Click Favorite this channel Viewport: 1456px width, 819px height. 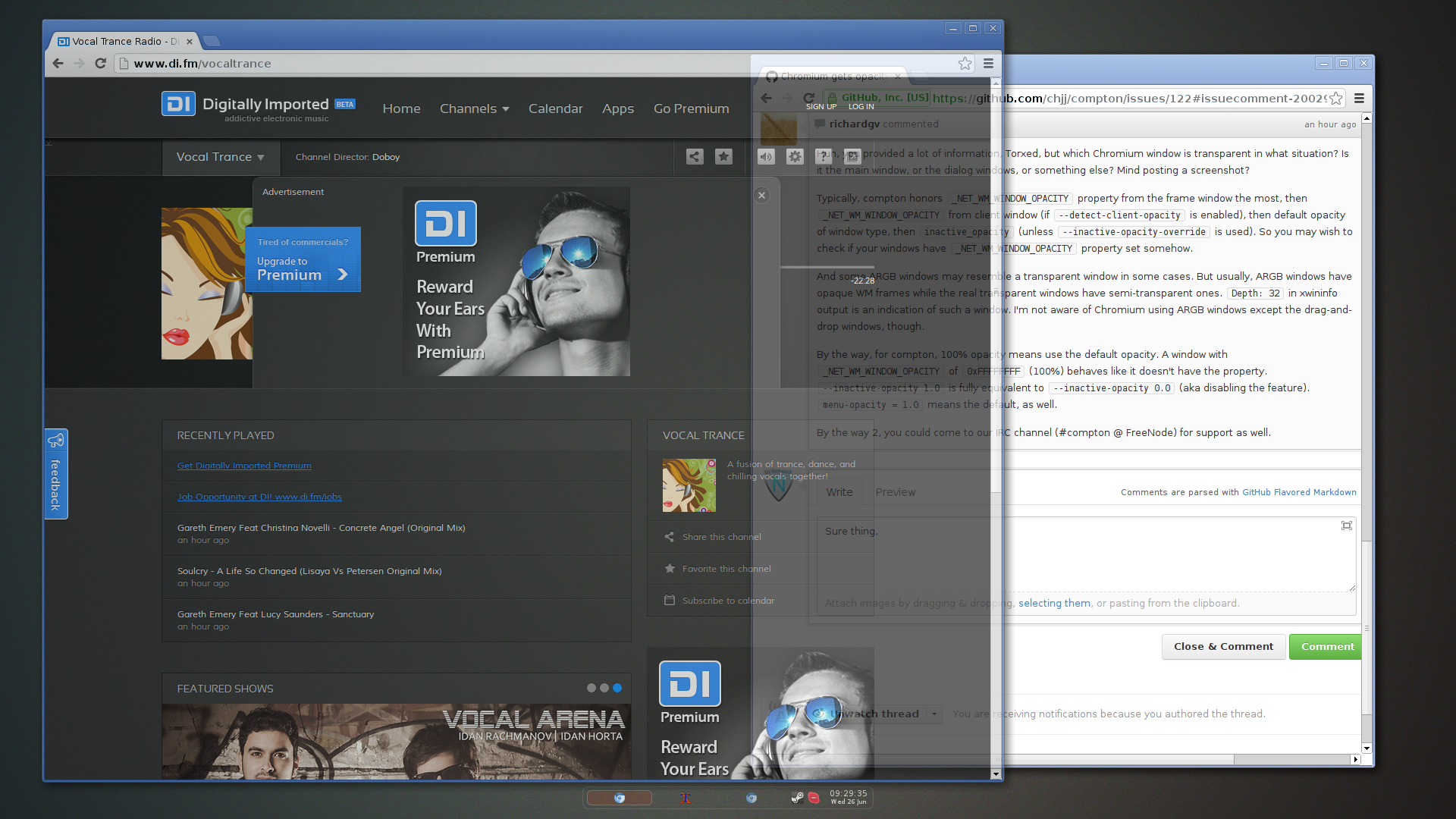coord(726,569)
